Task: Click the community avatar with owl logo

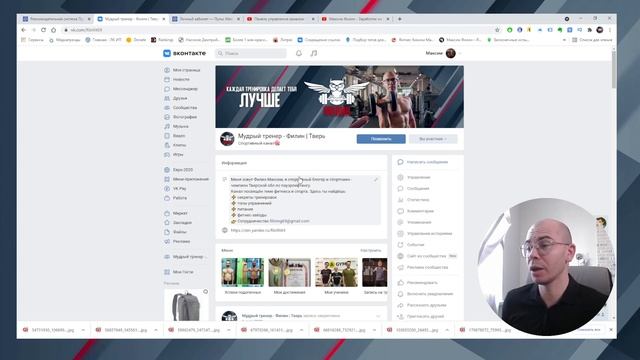Action: [227, 139]
